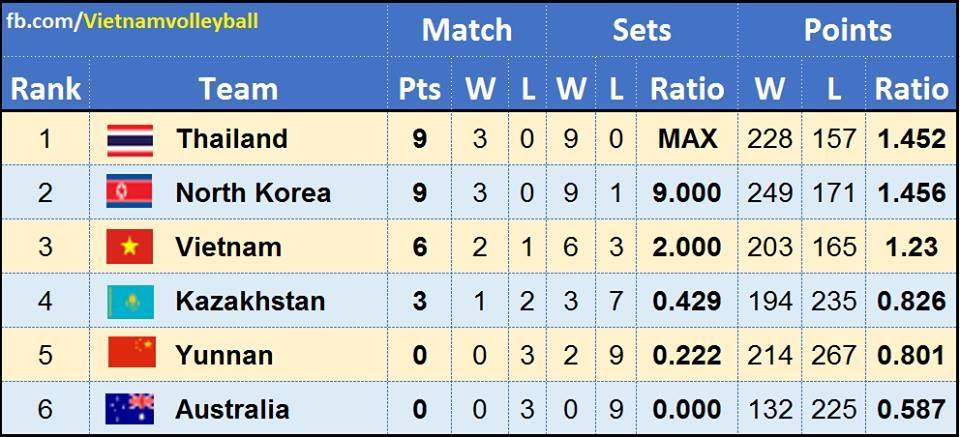Click the Australia flag icon
Viewport: 960px width, 437px height.
[130, 408]
